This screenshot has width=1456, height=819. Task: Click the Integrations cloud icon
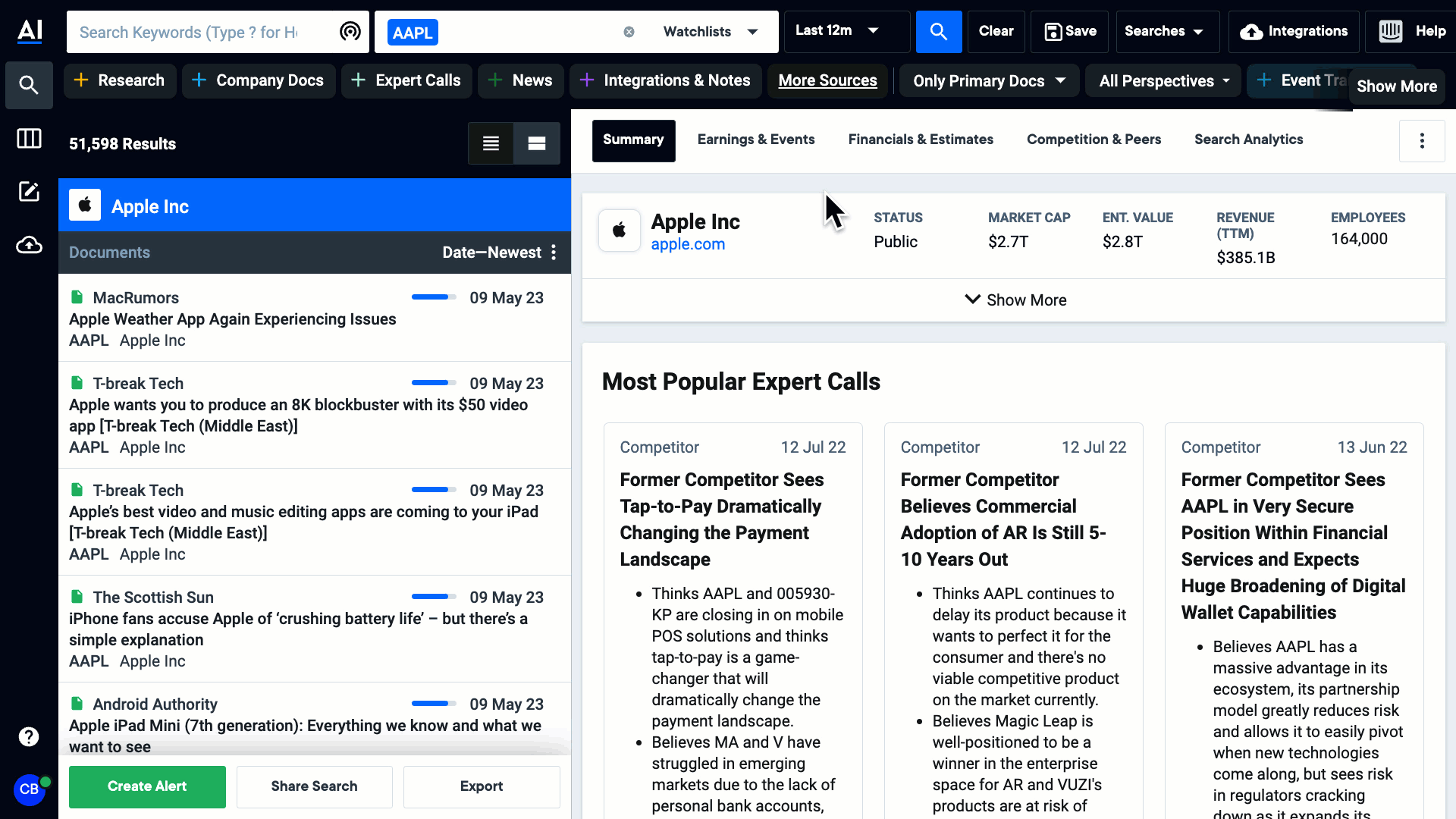pyautogui.click(x=1251, y=31)
